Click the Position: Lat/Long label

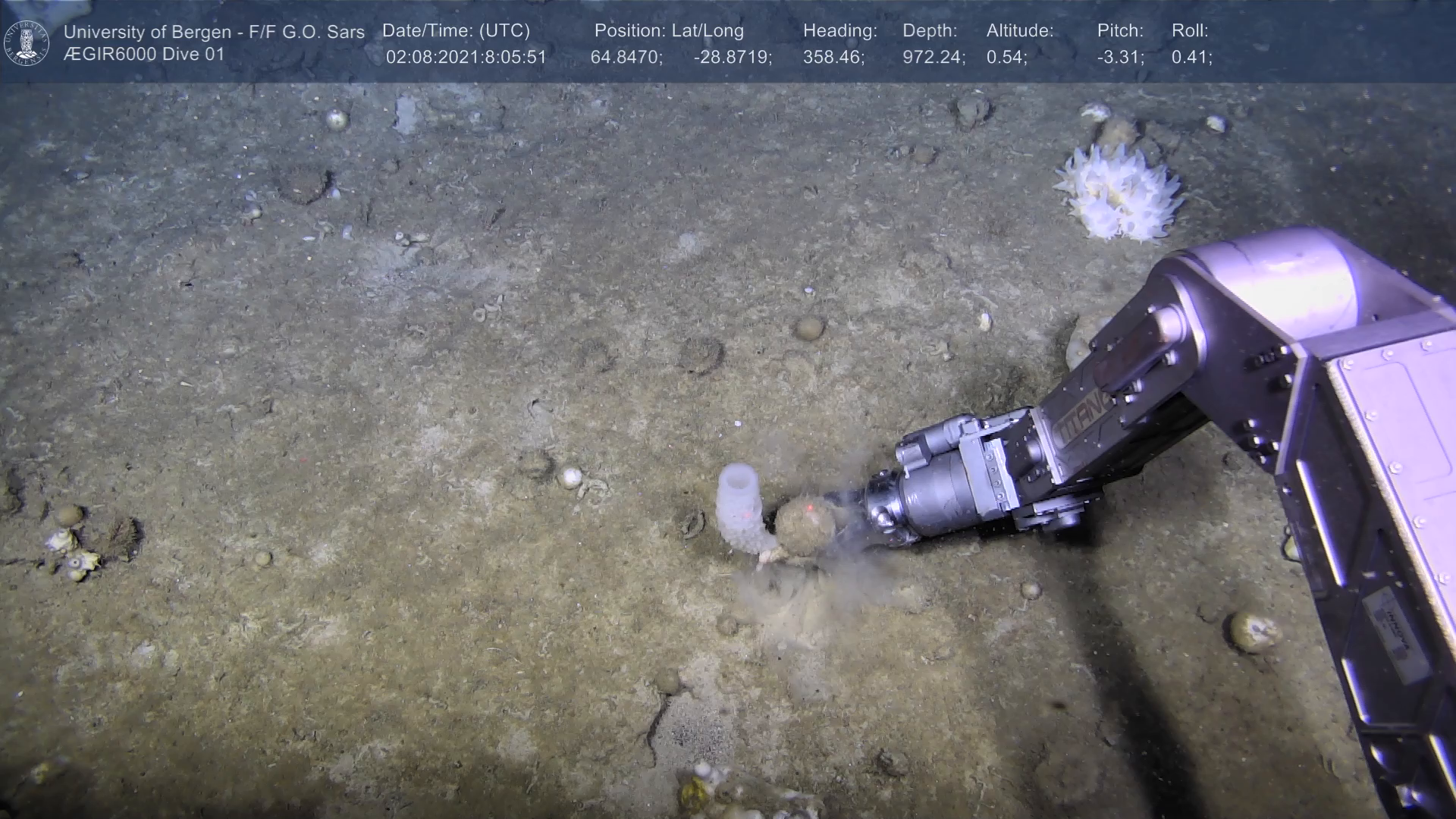click(x=669, y=31)
